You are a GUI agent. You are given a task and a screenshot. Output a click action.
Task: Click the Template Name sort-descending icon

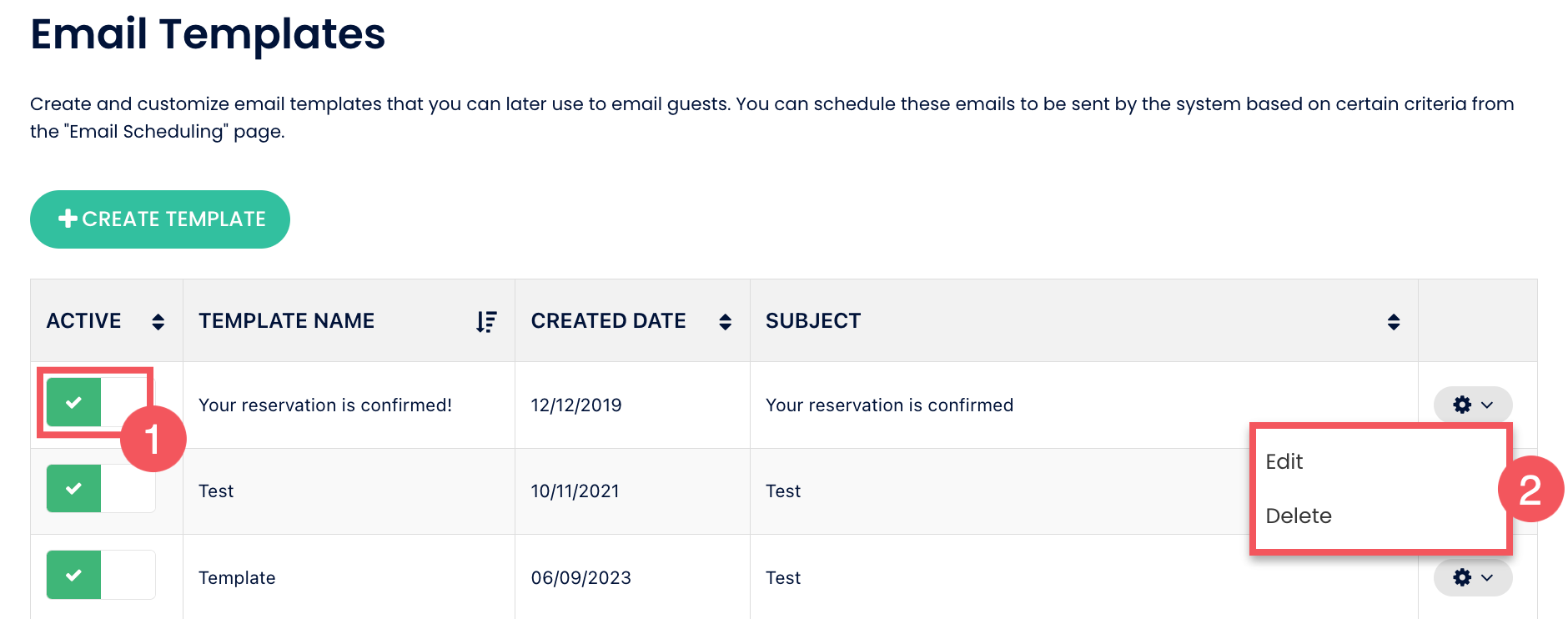pos(486,322)
